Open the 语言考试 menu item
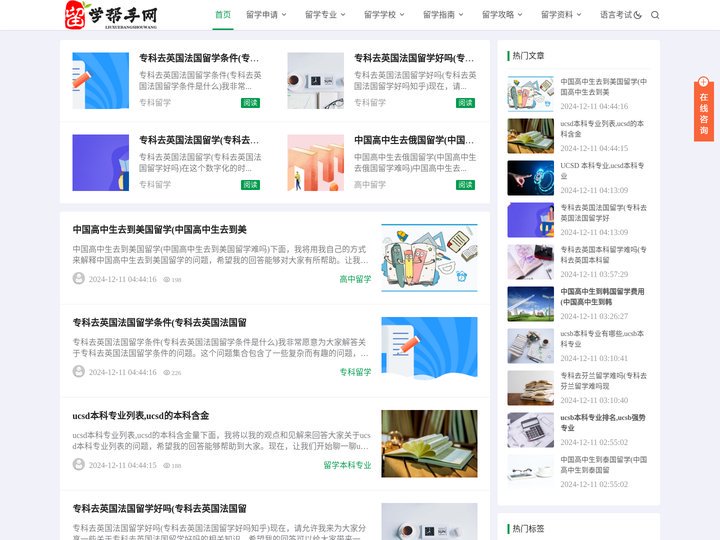This screenshot has height=540, width=720. coord(616,15)
